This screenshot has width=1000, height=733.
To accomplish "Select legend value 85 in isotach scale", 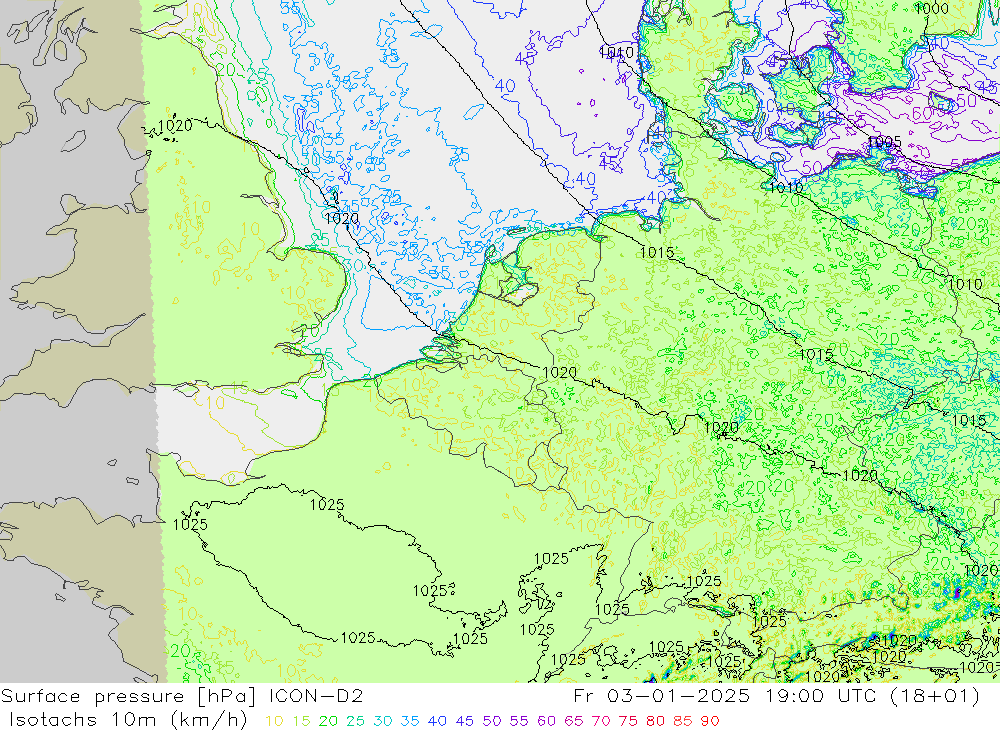I will (682, 721).
